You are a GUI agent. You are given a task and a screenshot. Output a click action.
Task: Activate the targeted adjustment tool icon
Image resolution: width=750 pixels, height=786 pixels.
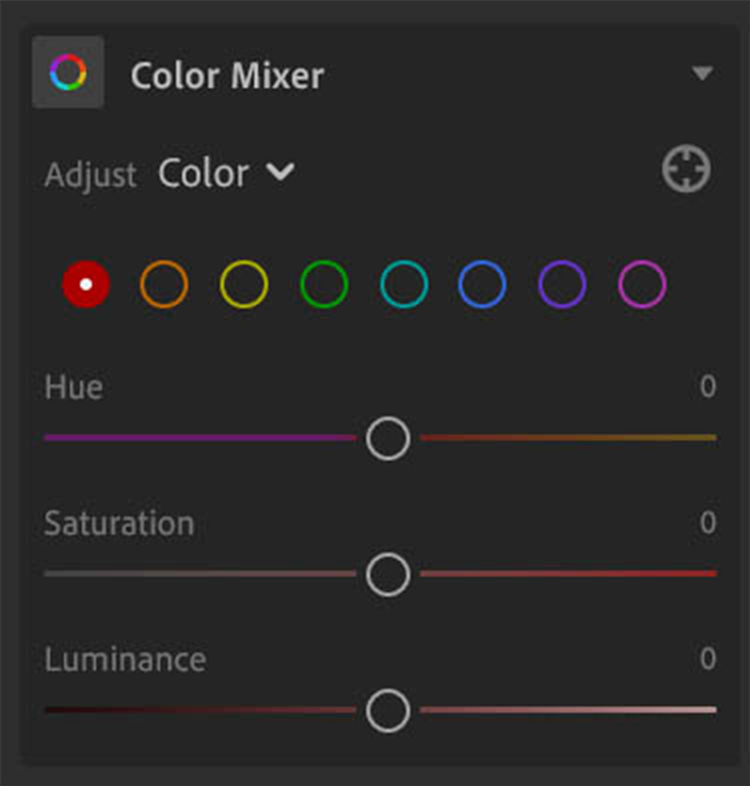[686, 169]
